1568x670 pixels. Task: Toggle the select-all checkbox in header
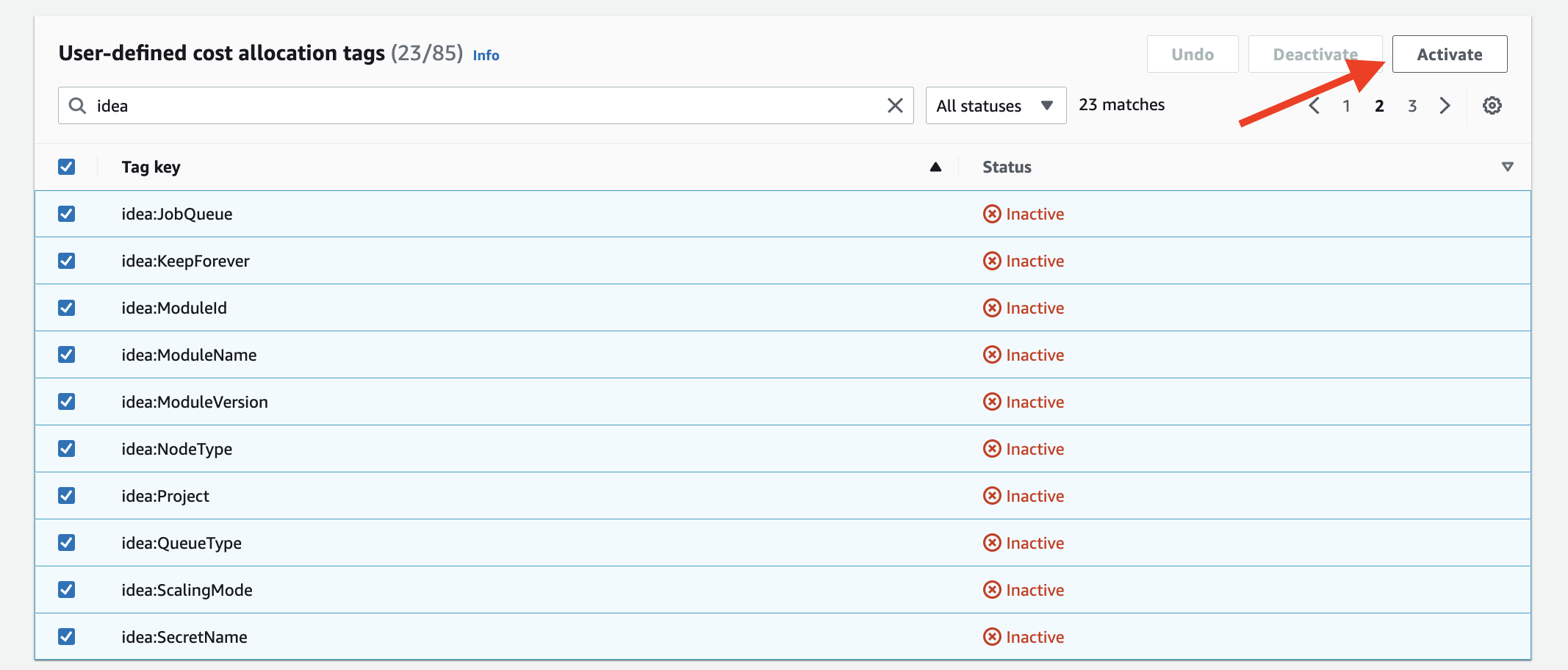coord(67,167)
